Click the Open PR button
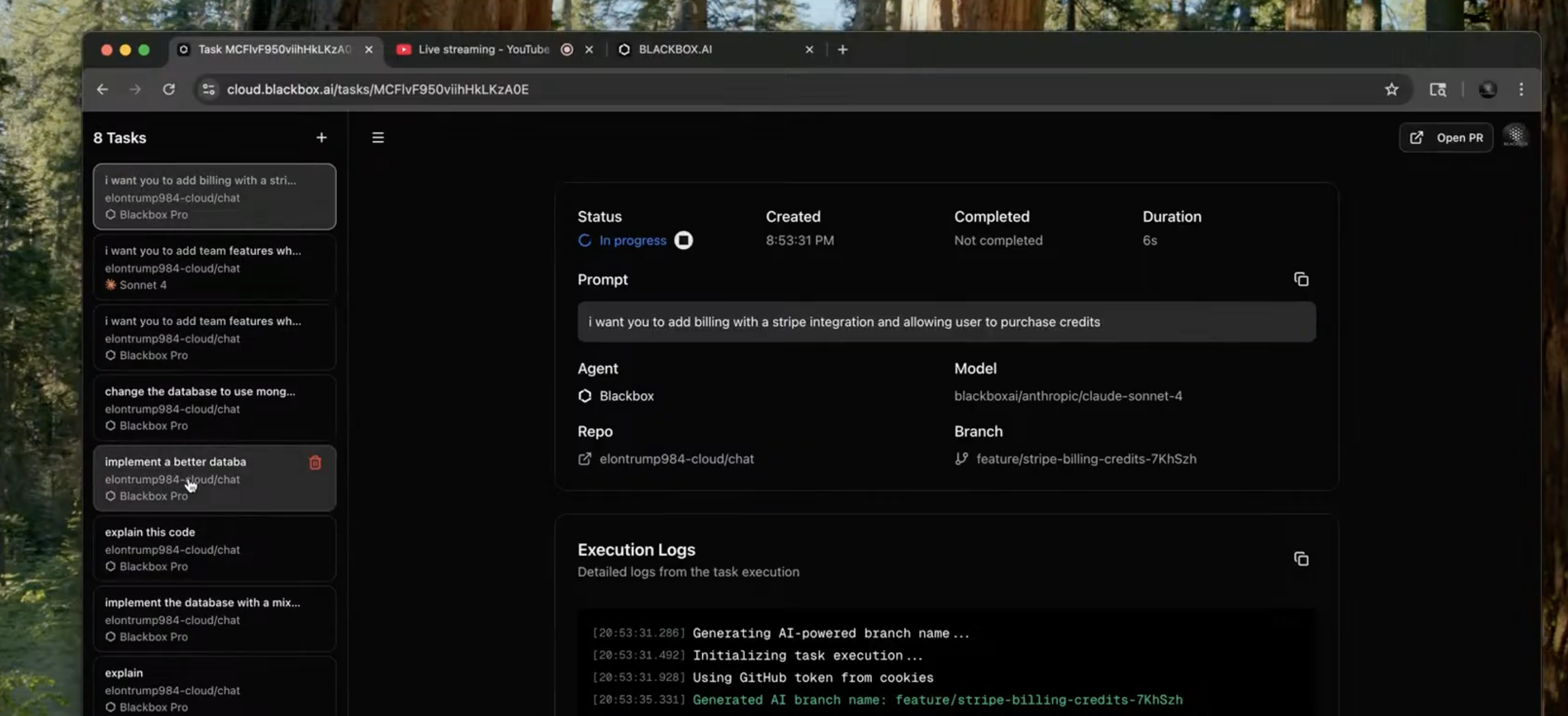Viewport: 1568px width, 716px height. click(x=1446, y=138)
